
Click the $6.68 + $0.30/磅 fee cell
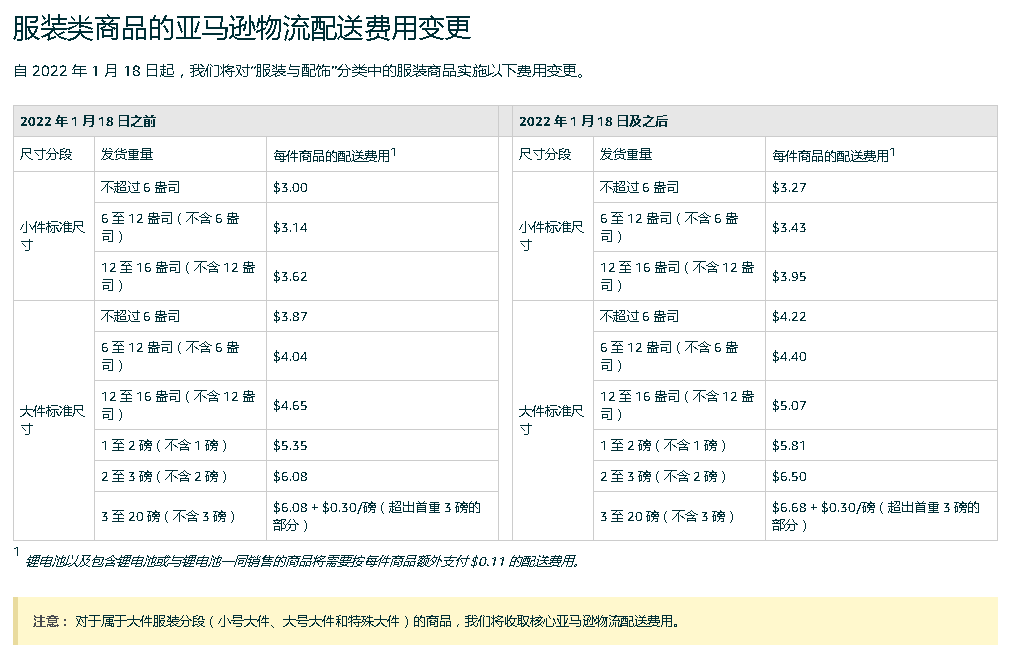click(878, 515)
